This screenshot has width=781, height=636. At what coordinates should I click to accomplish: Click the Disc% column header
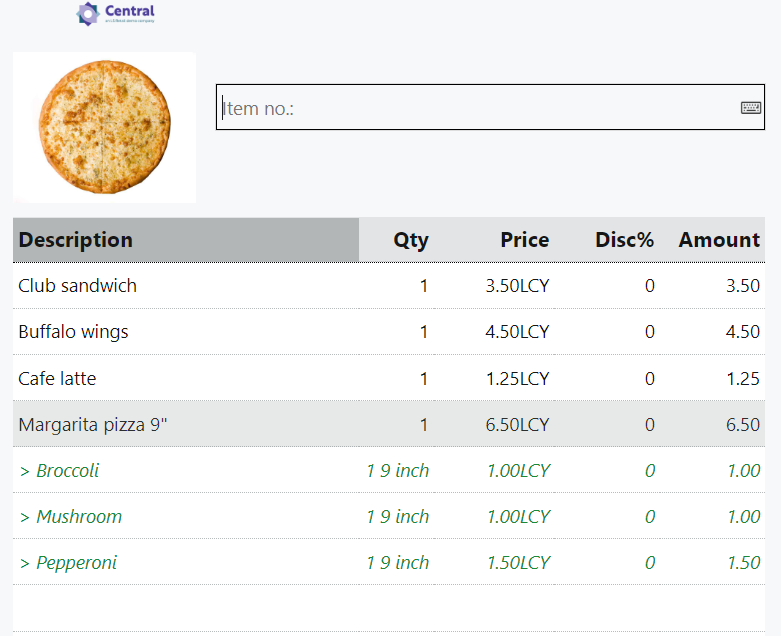pyautogui.click(x=624, y=240)
